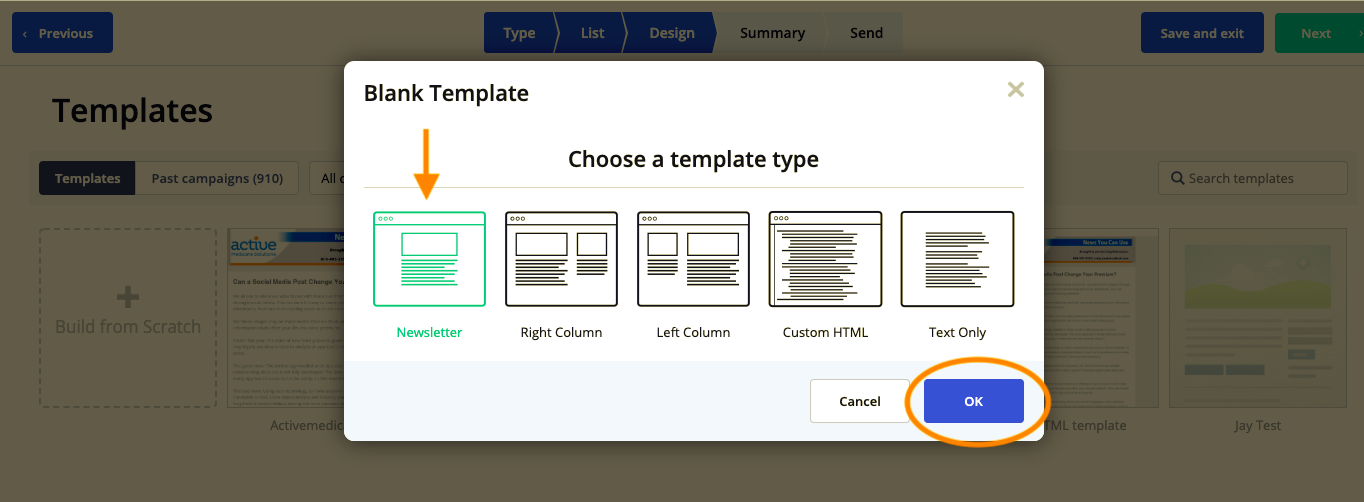Click Save and exit

(1202, 33)
